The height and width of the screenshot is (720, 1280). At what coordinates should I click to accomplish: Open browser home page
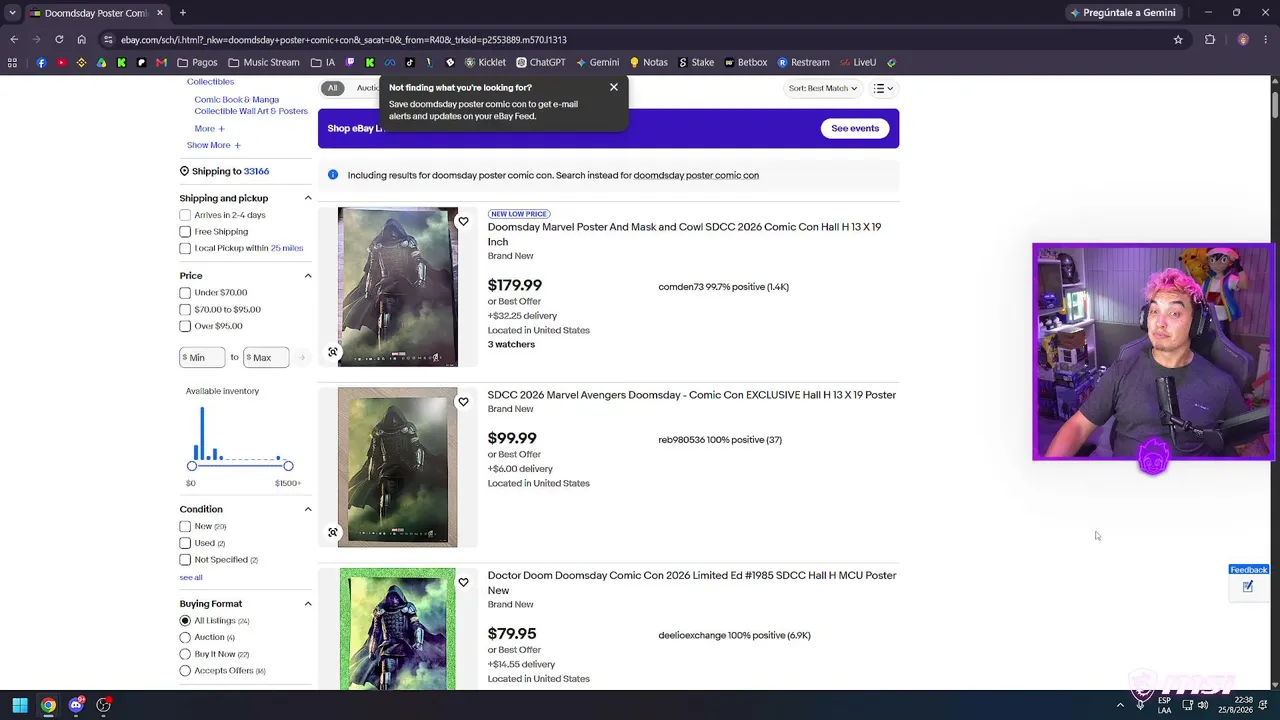click(82, 39)
